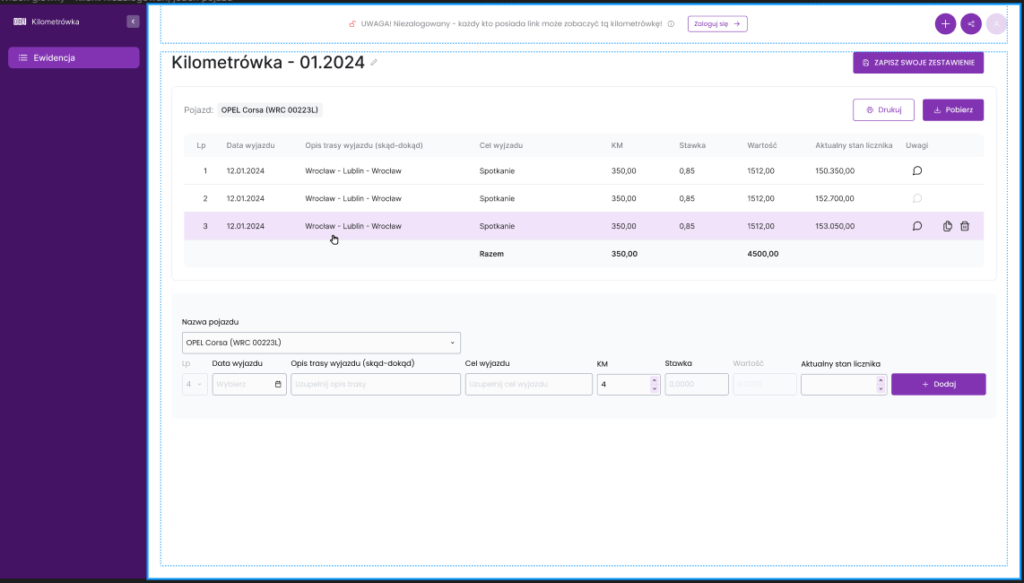Screen dimensions: 1024x583
Task: Open the user profile avatar
Action: [996, 24]
